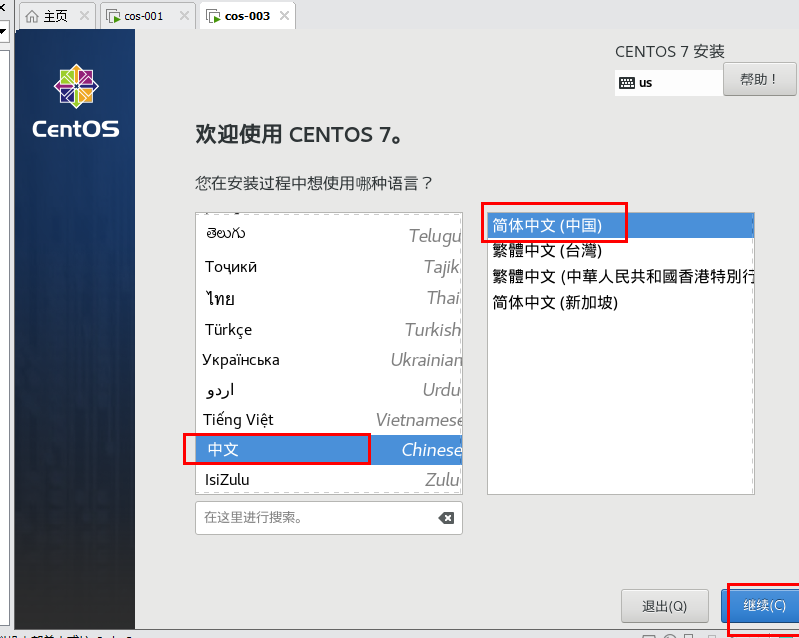Image resolution: width=799 pixels, height=638 pixels.
Task: Click the VM icon on cos-001 tab
Action: coord(113,16)
